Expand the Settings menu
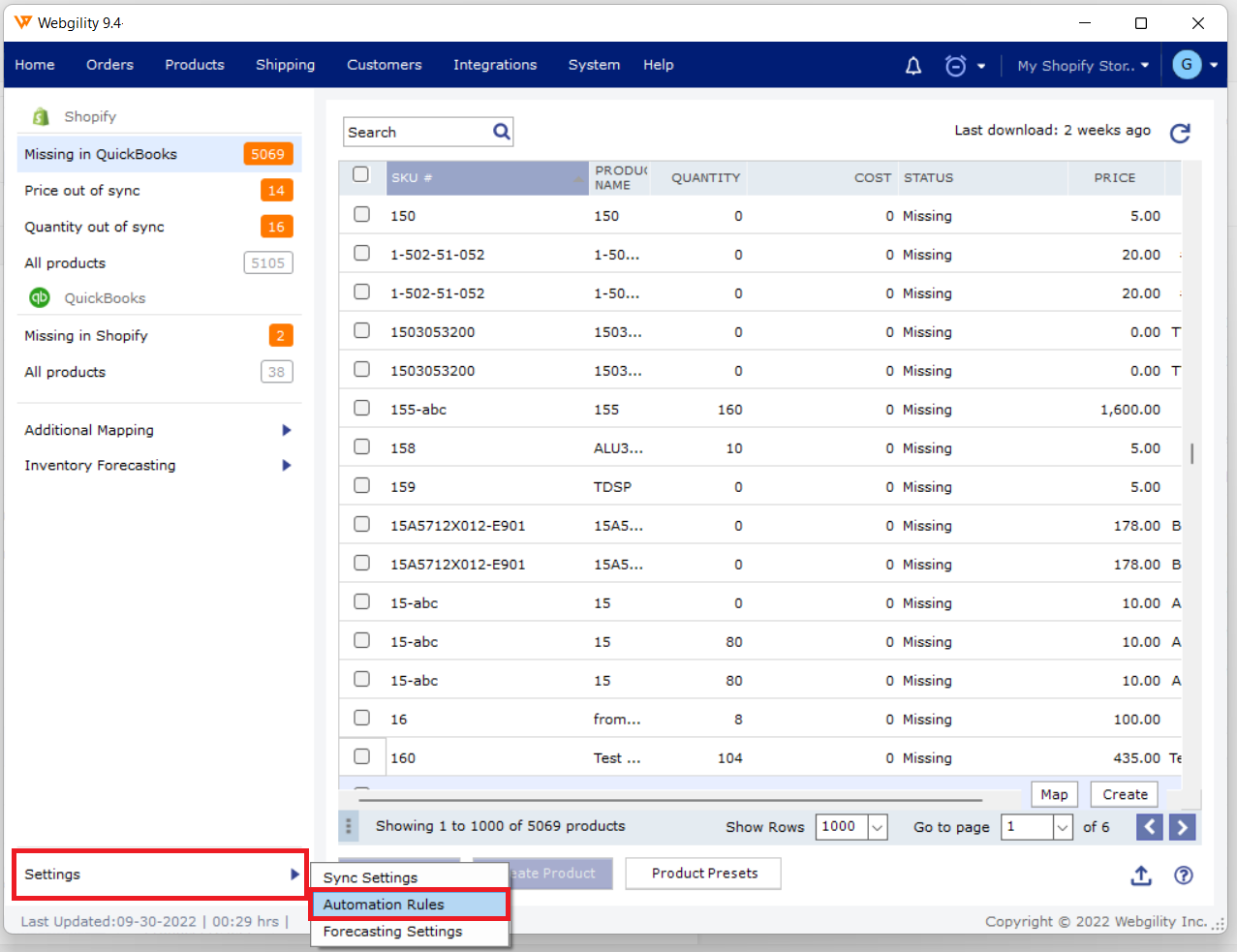Screen dimensions: 1237x952 point(160,875)
